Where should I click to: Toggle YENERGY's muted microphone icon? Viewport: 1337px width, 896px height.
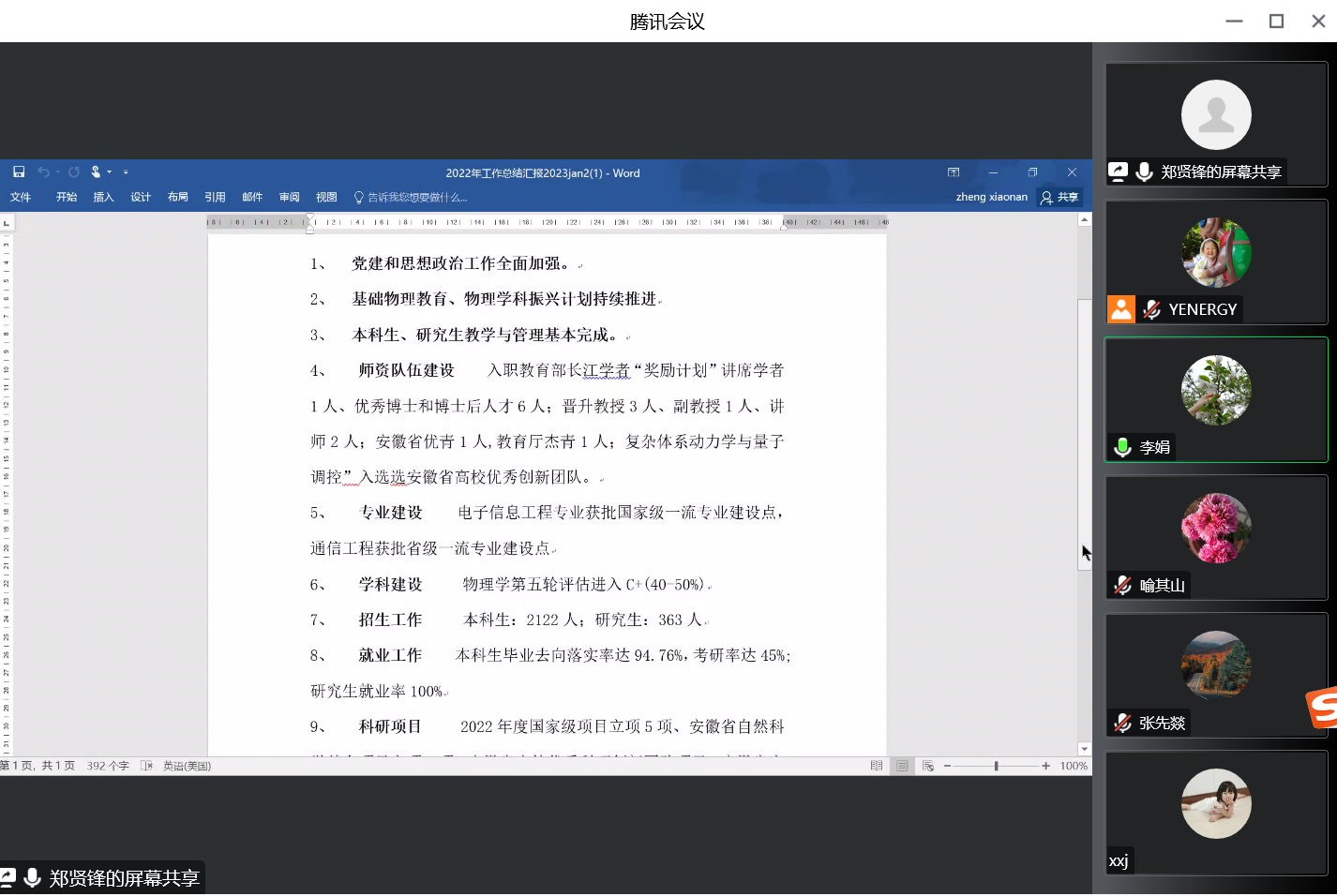[1152, 309]
